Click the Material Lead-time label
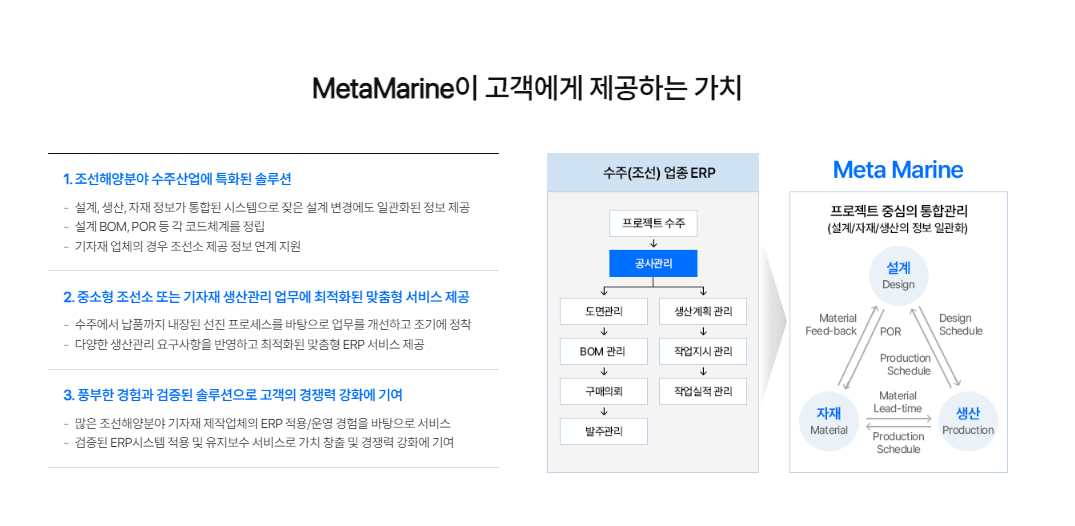Viewport: 1075px width, 526px height. (x=897, y=402)
